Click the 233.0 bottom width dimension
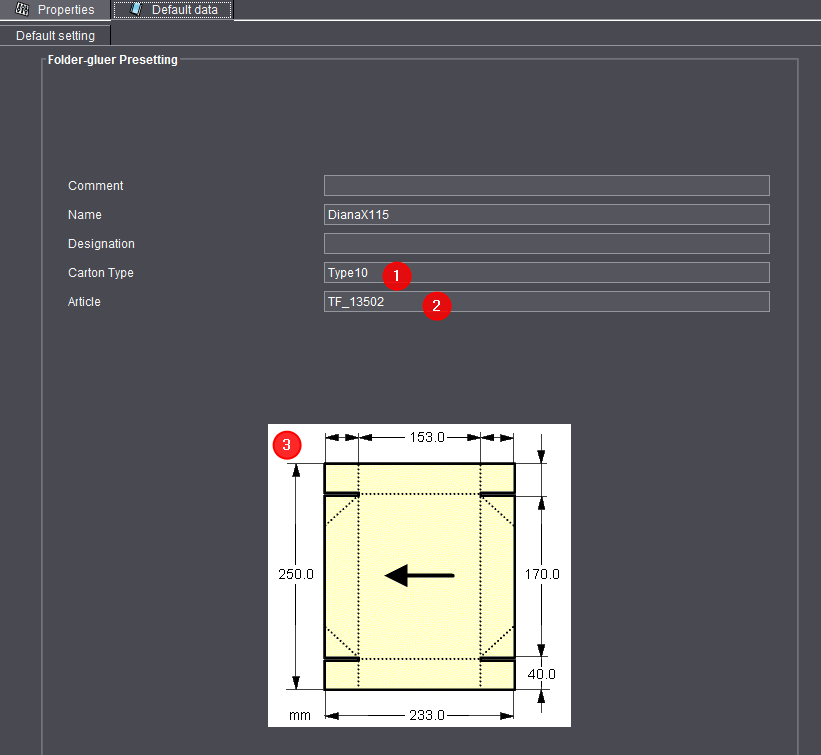This screenshot has height=755, width=821. (x=420, y=716)
